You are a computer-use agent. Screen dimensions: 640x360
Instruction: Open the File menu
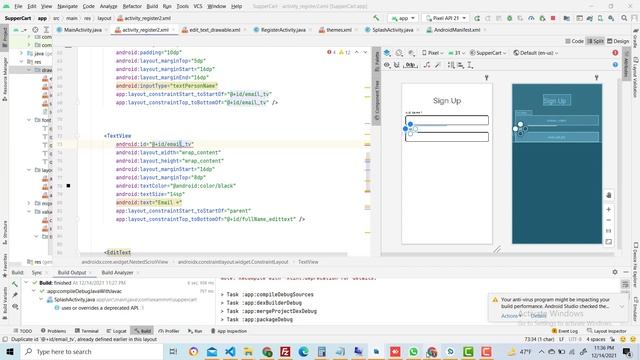[18, 7]
